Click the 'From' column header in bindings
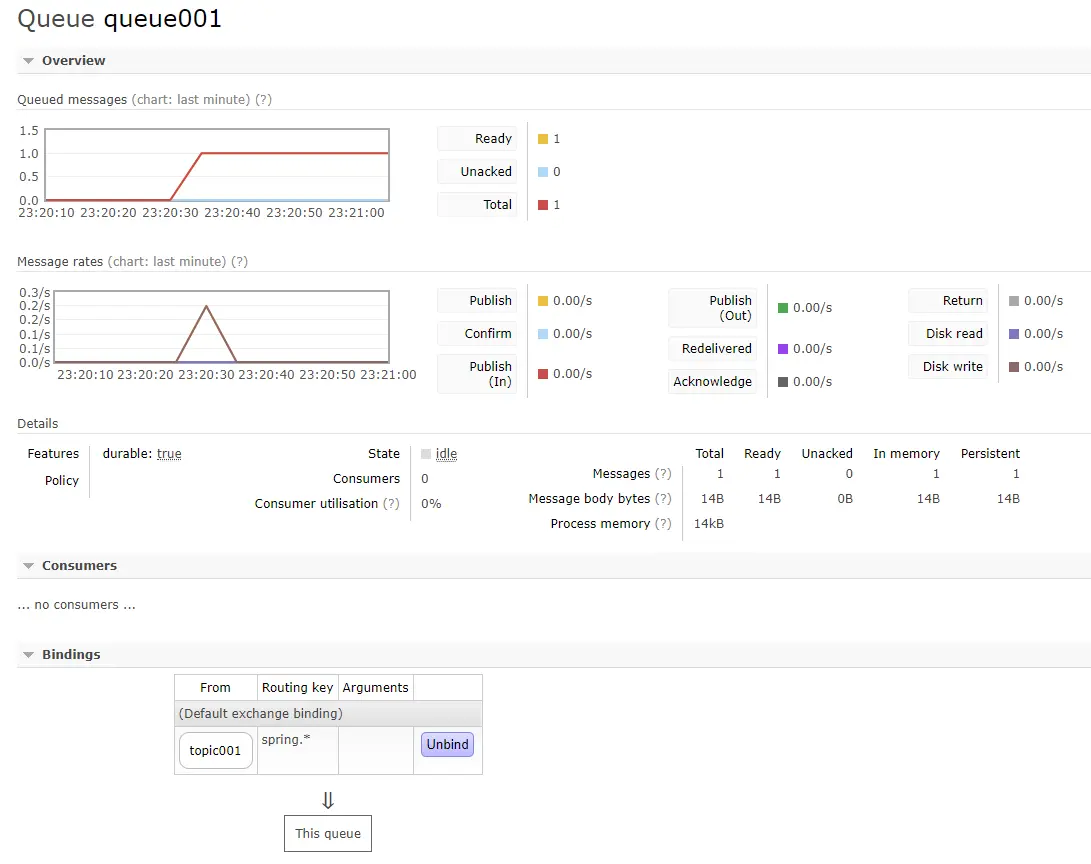1091x864 pixels. pos(215,687)
